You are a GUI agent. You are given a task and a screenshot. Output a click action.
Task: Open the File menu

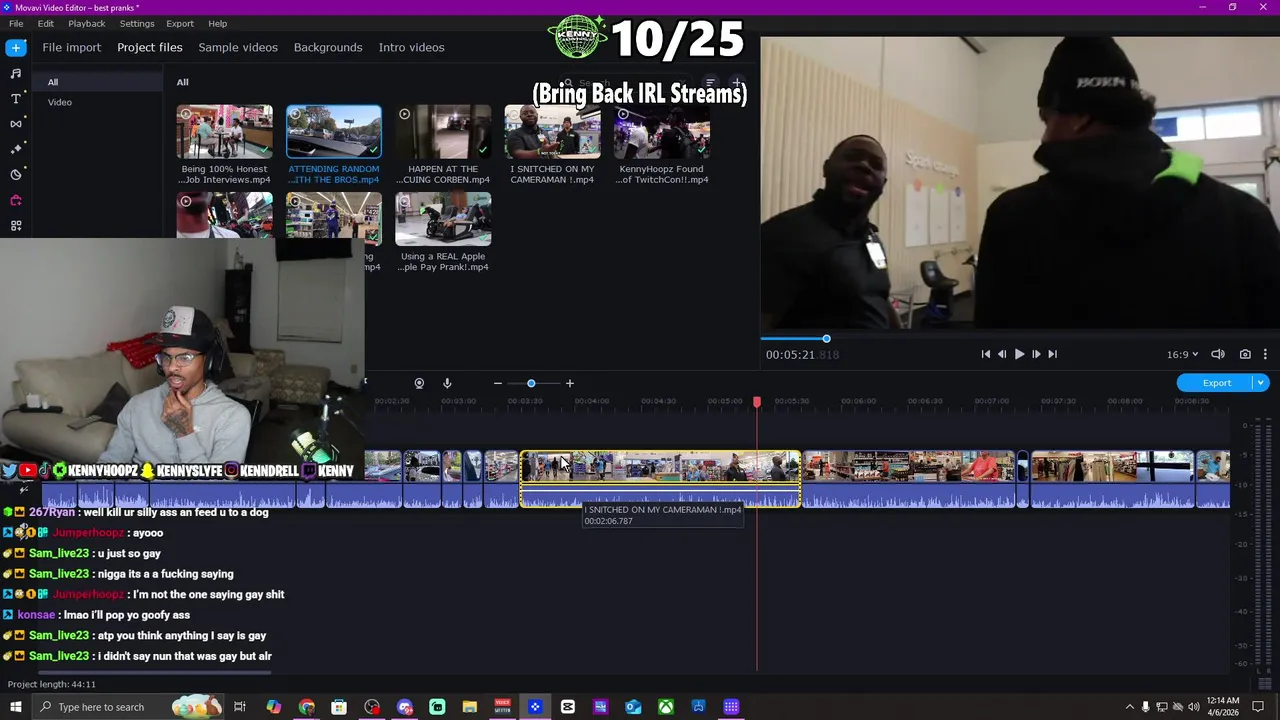point(16,23)
